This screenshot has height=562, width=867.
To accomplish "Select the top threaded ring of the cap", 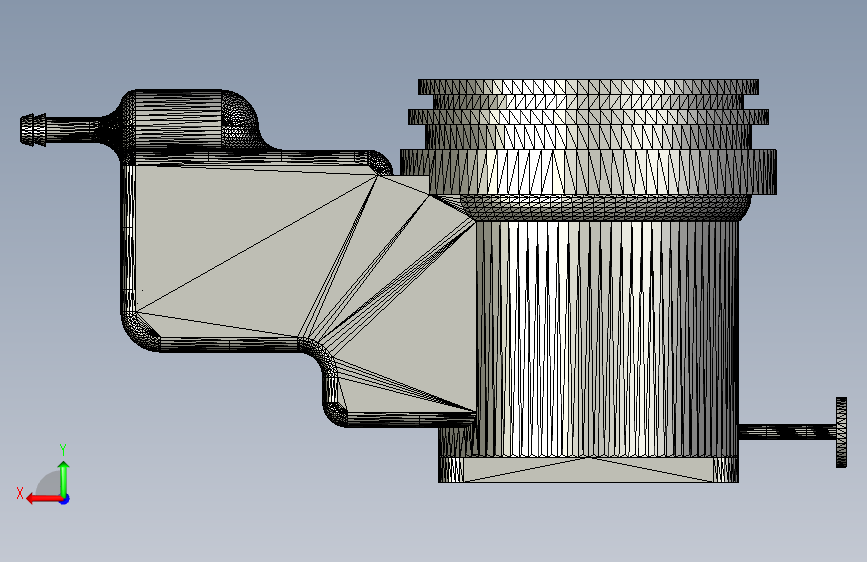I will click(588, 87).
